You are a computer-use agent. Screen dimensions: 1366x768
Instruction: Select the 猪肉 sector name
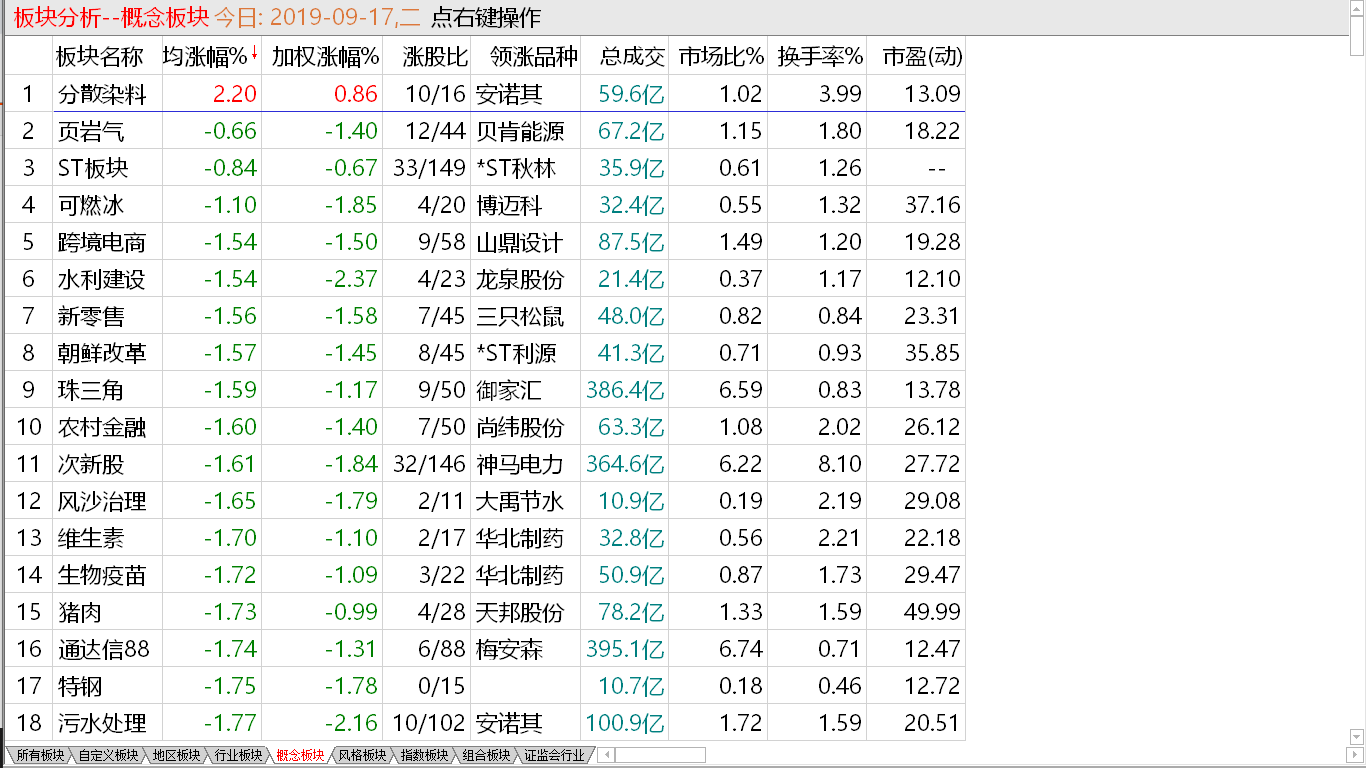tap(79, 612)
